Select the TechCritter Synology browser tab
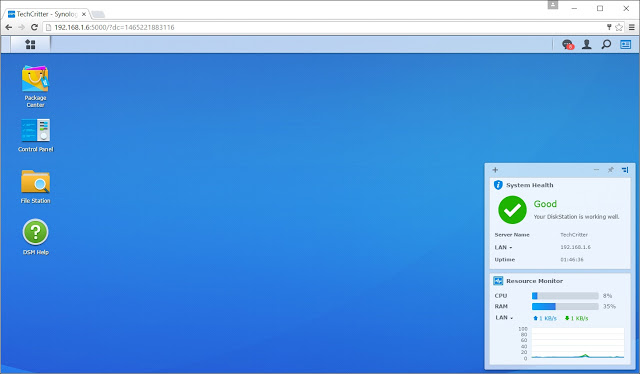The width and height of the screenshot is (640, 374). tap(47, 14)
